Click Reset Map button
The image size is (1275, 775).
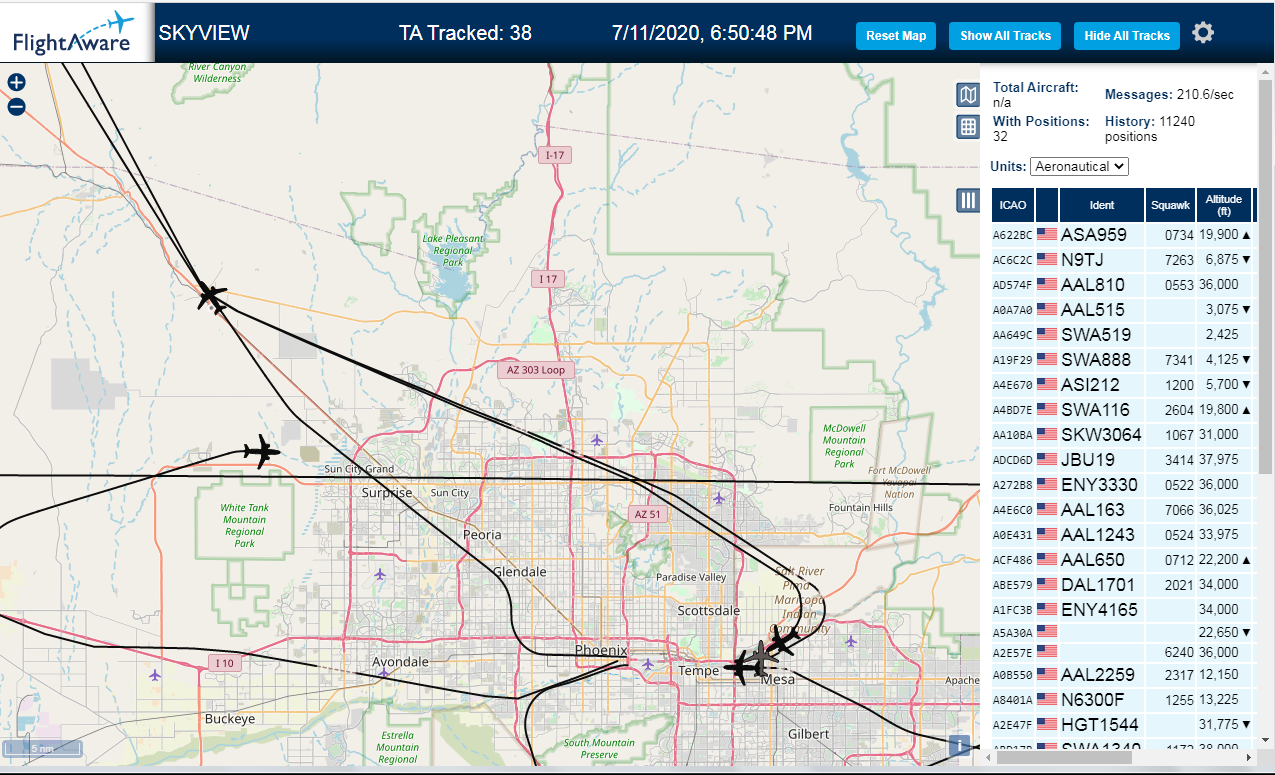coord(896,35)
